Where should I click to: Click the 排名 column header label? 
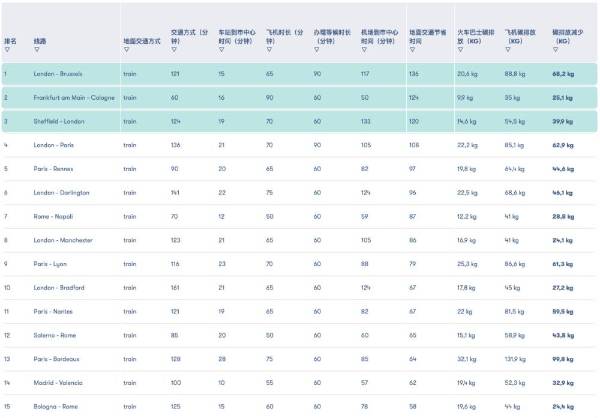(x=10, y=41)
